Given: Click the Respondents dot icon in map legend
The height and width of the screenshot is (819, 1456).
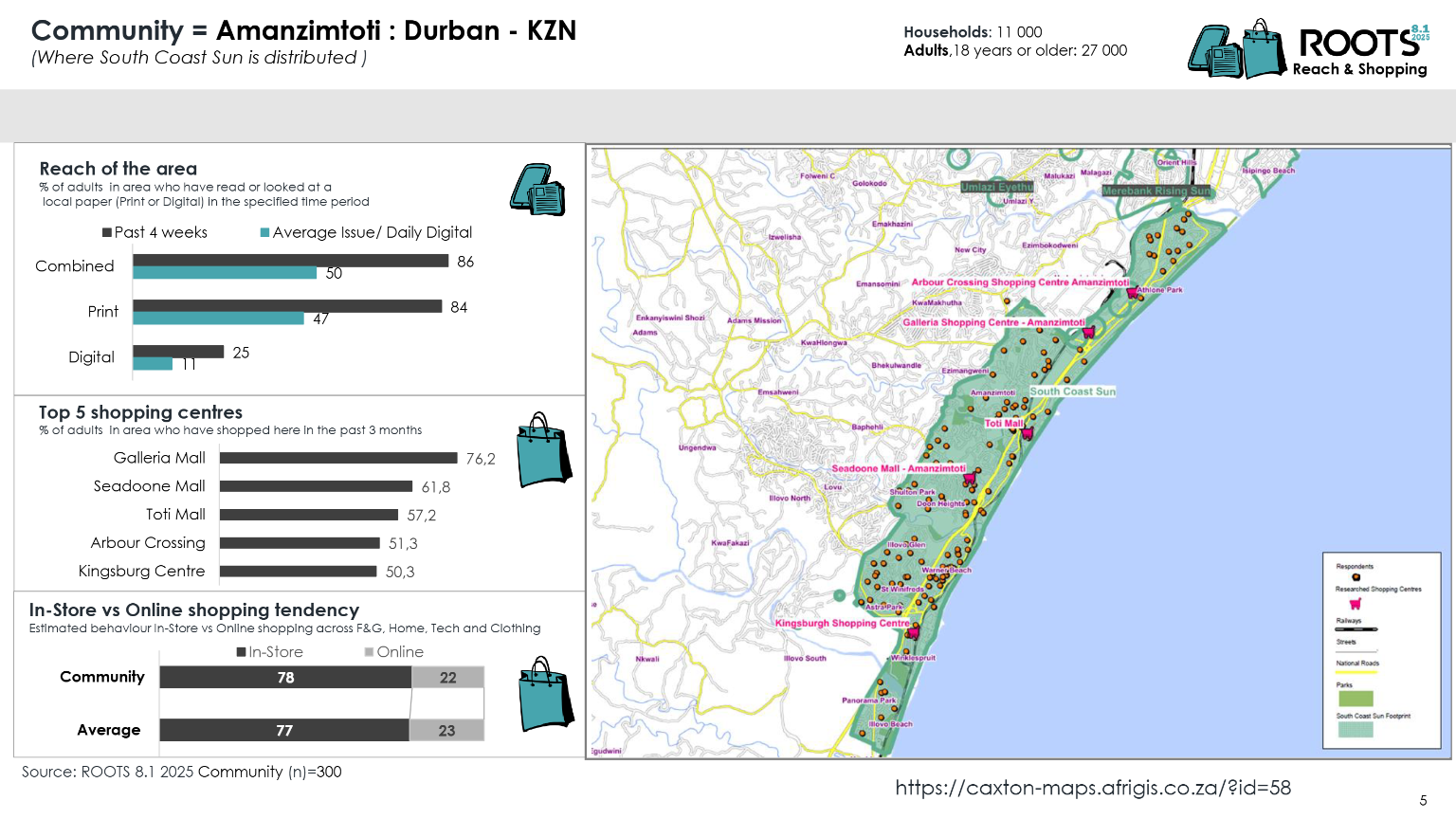Looking at the screenshot, I should pos(1356,577).
